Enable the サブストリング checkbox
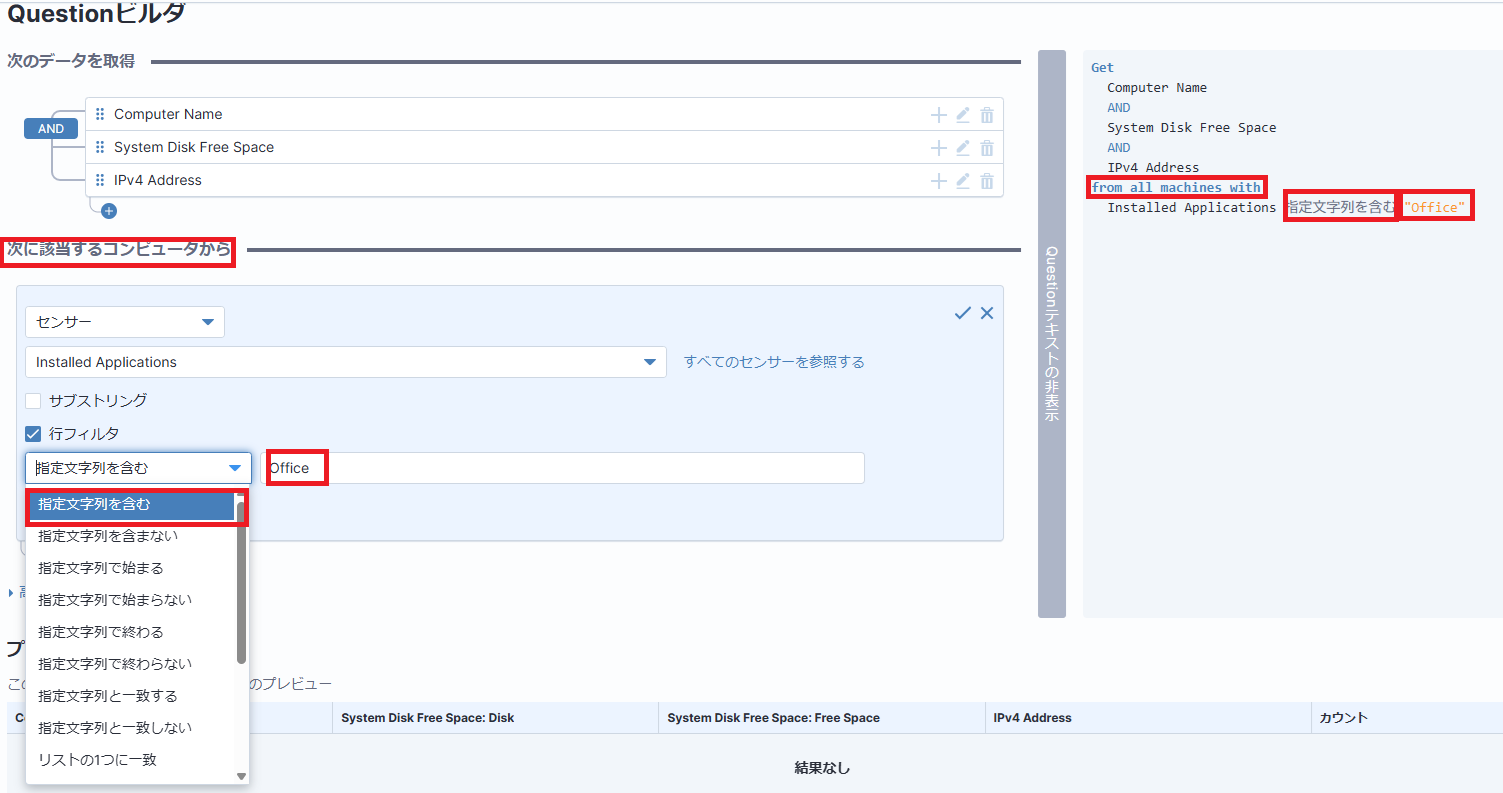Screen dimensions: 1503x793 (x=33, y=401)
